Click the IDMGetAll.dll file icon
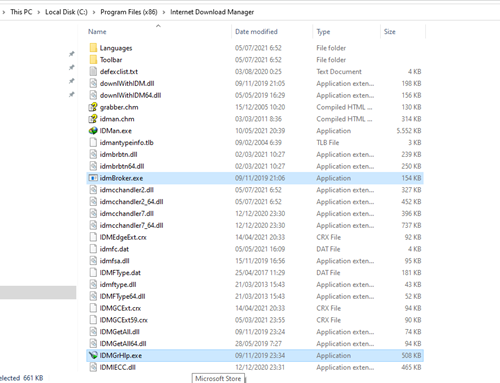Screen dimensions: 500x383 [x=93, y=332]
